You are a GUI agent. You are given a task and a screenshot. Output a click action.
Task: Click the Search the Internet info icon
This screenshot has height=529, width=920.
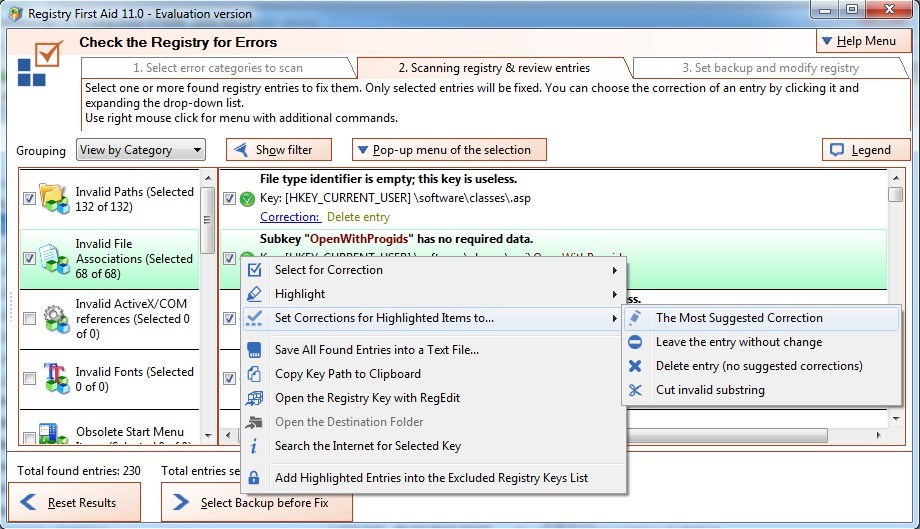click(253, 446)
